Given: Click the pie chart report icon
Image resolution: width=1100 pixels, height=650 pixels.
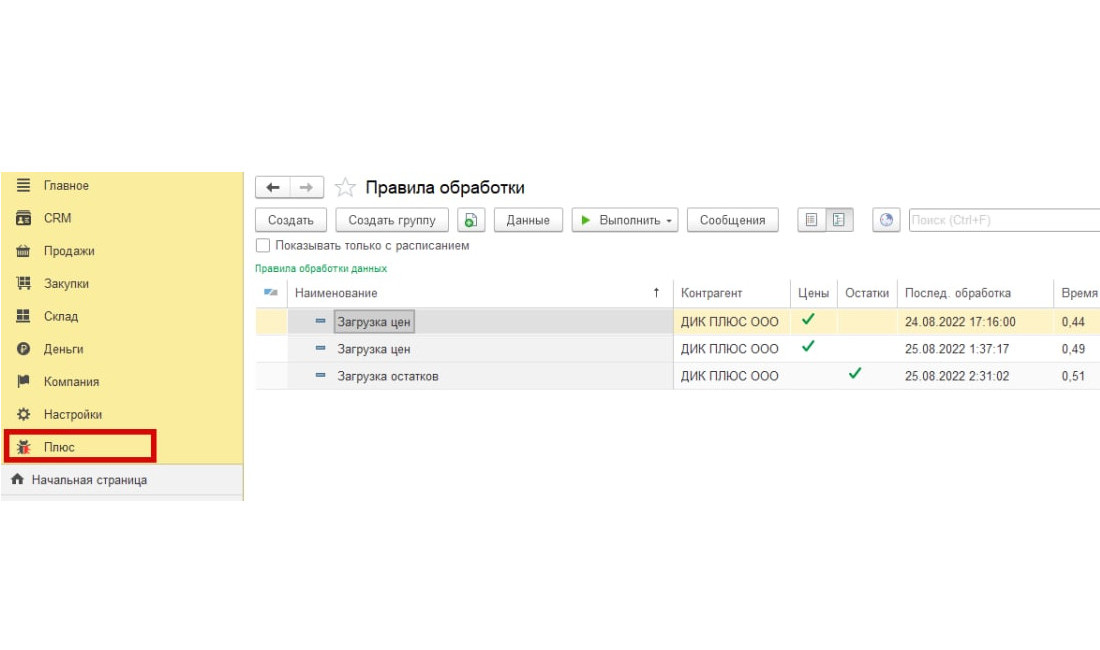Looking at the screenshot, I should click(886, 220).
